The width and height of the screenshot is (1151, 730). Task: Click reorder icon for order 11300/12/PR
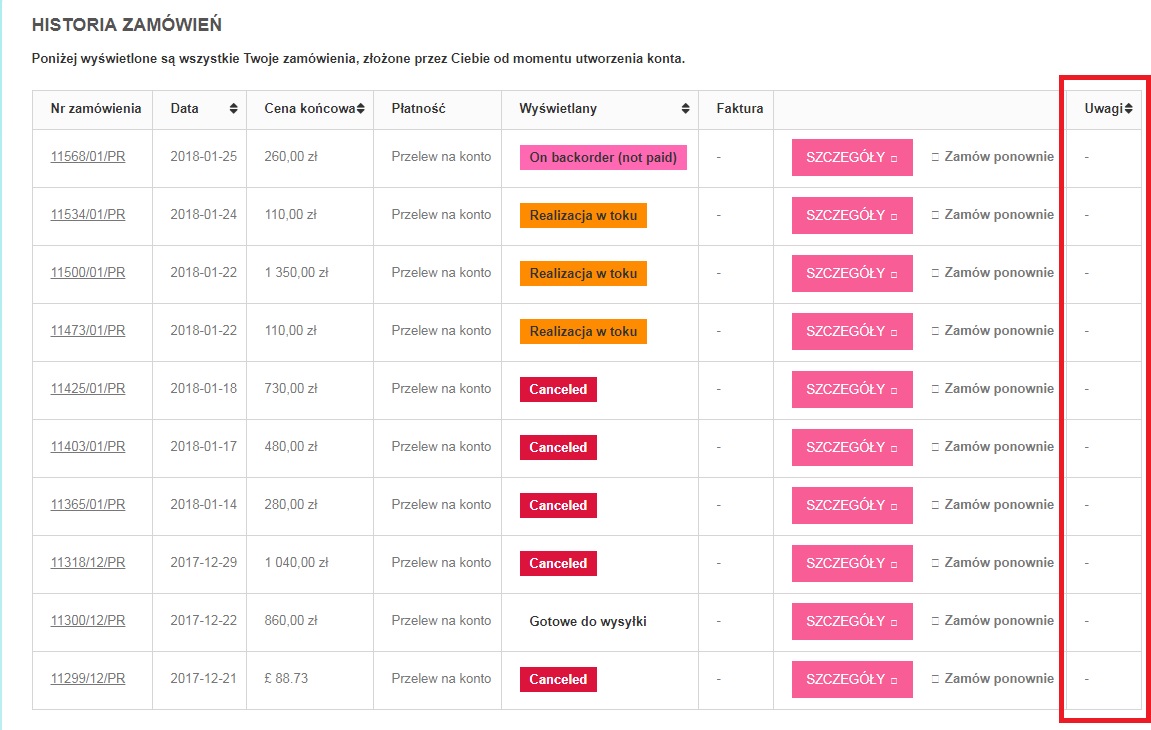tap(935, 621)
